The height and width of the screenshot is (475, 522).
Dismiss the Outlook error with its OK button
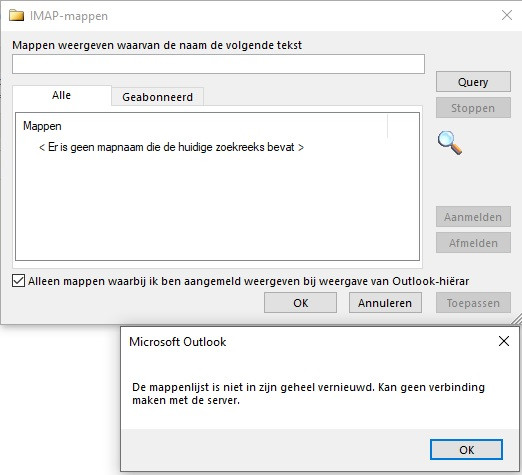[466, 450]
